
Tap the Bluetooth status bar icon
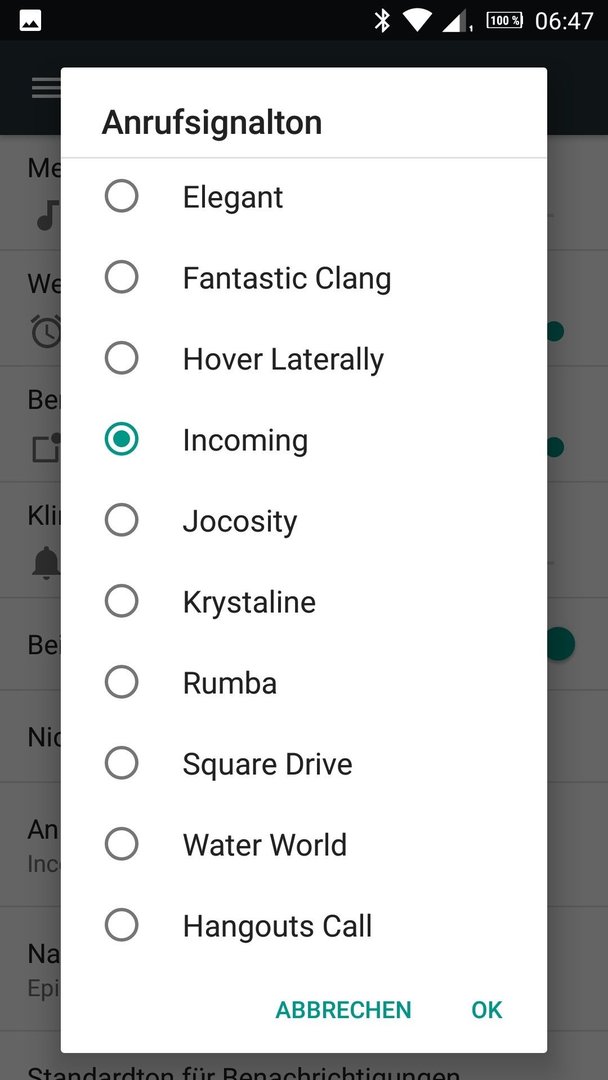pos(381,20)
